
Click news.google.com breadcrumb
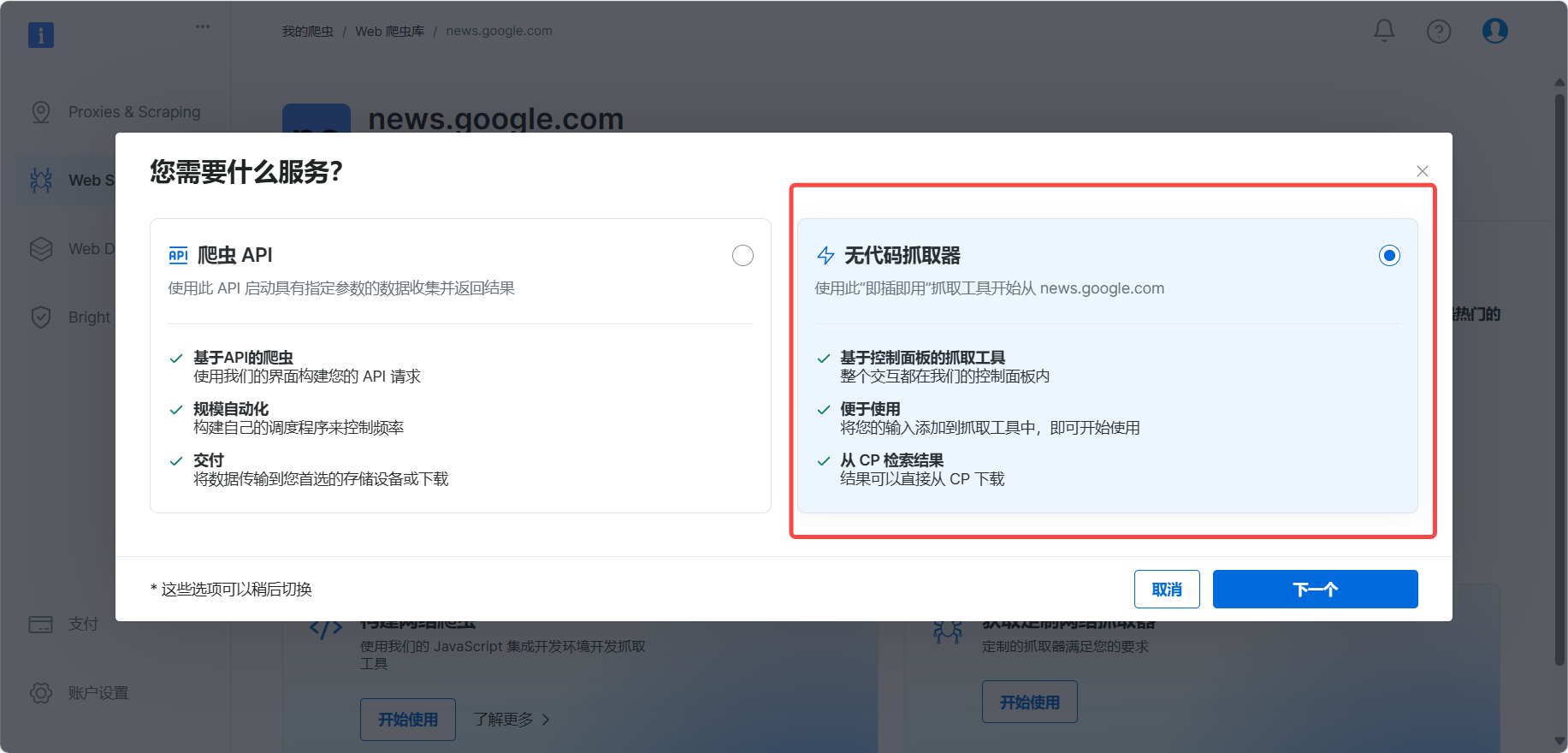coord(499,31)
